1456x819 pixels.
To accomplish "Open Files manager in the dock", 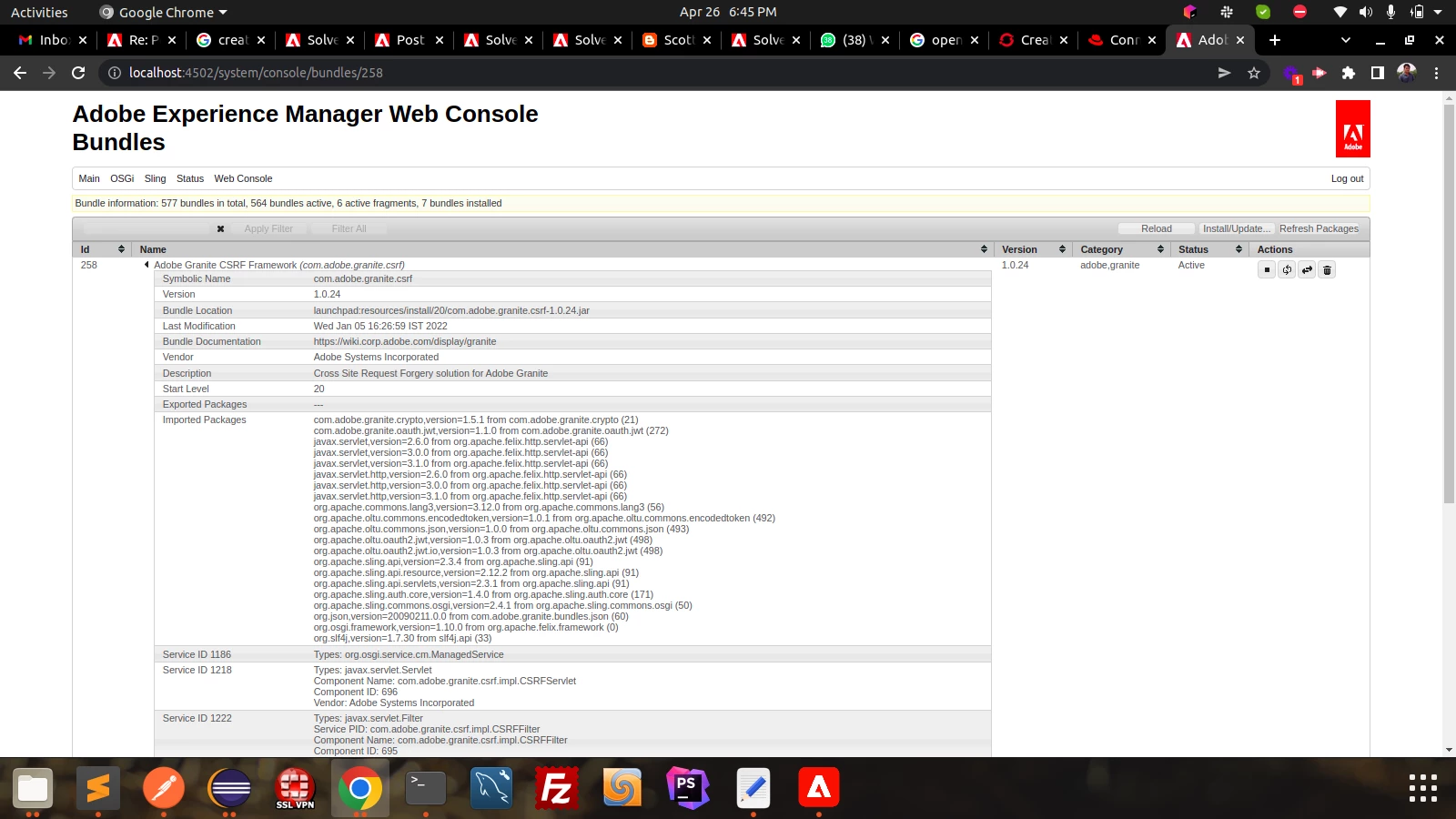I will [x=33, y=787].
